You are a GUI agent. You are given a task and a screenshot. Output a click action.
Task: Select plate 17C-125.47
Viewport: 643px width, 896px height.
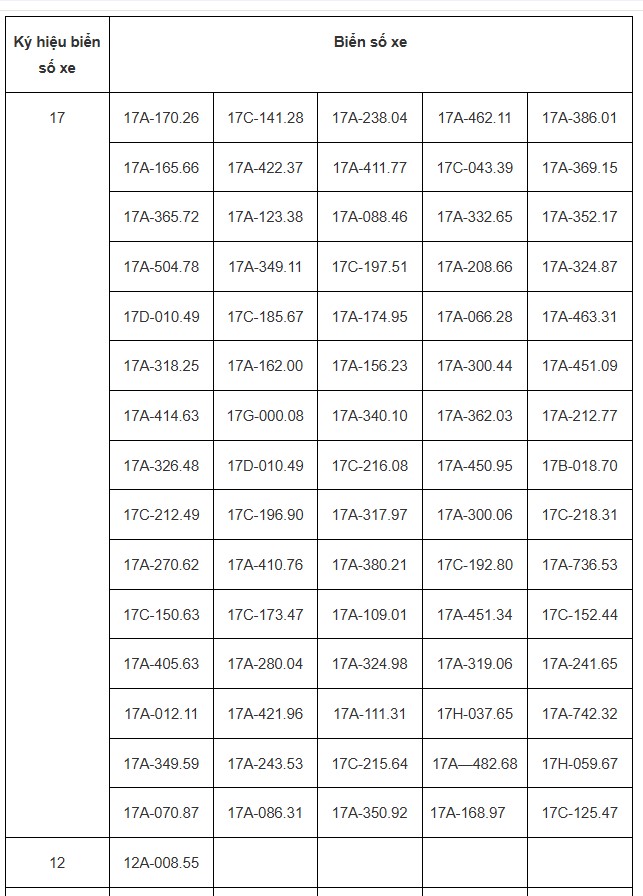coord(580,813)
